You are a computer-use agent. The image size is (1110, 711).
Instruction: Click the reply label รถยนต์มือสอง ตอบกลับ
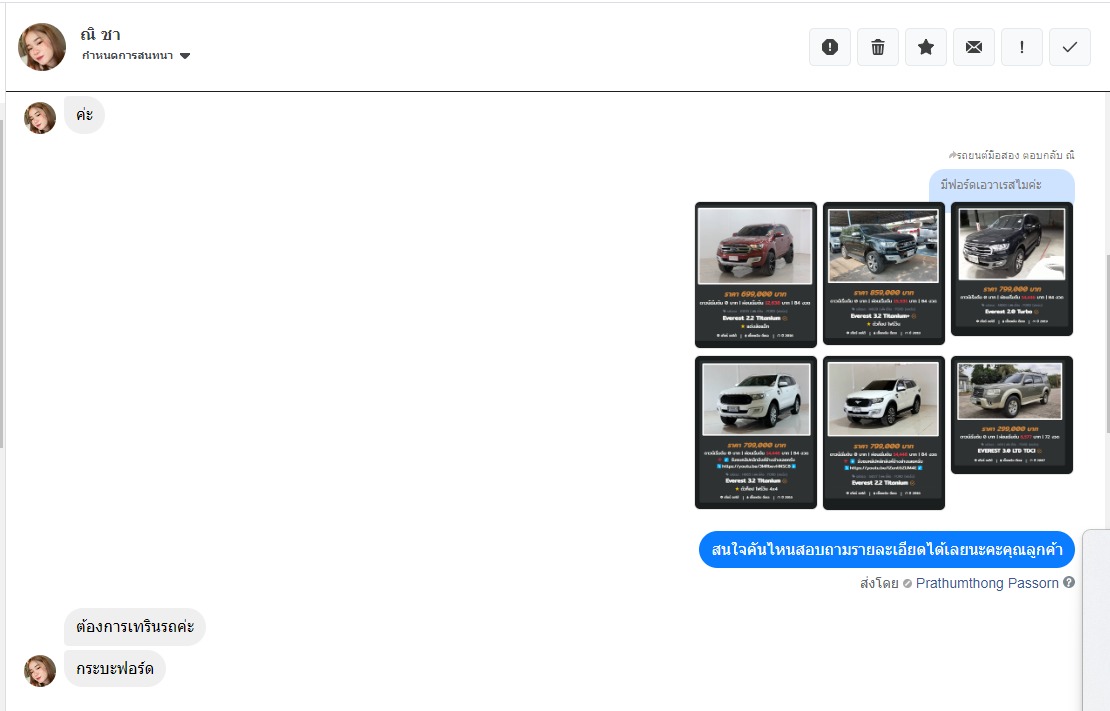[1011, 155]
